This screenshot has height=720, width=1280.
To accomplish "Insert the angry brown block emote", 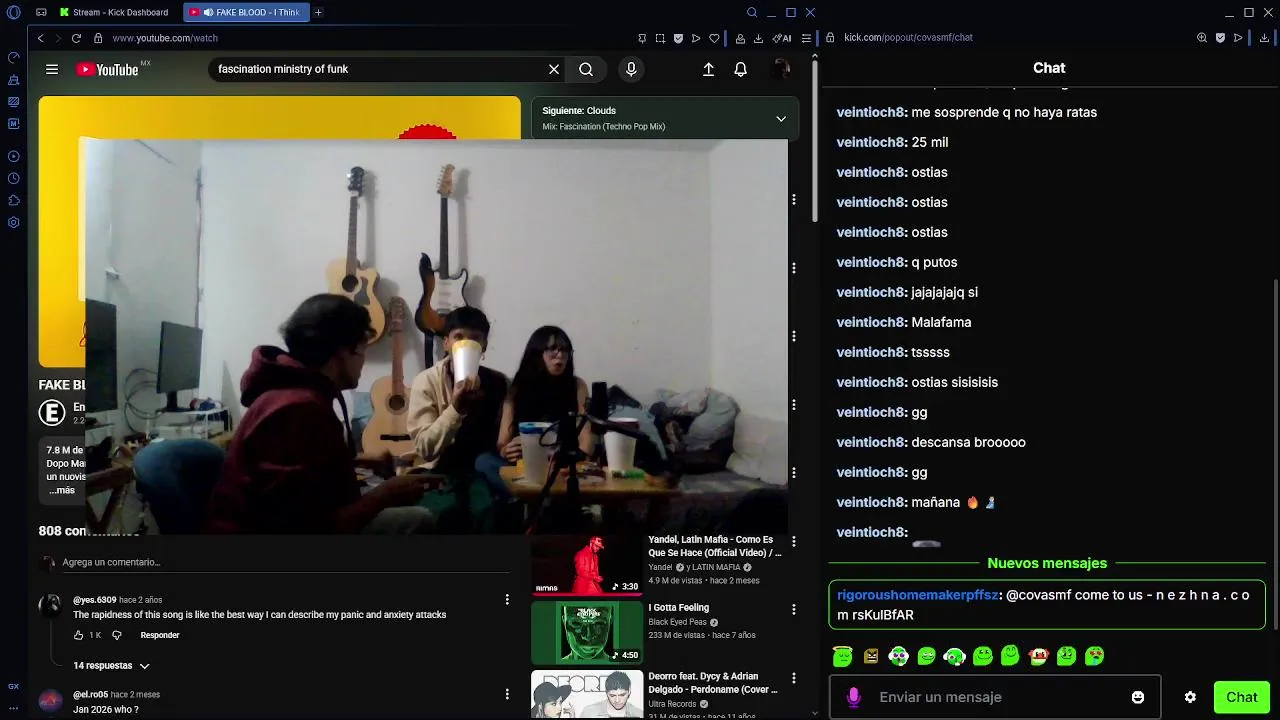I will (871, 656).
